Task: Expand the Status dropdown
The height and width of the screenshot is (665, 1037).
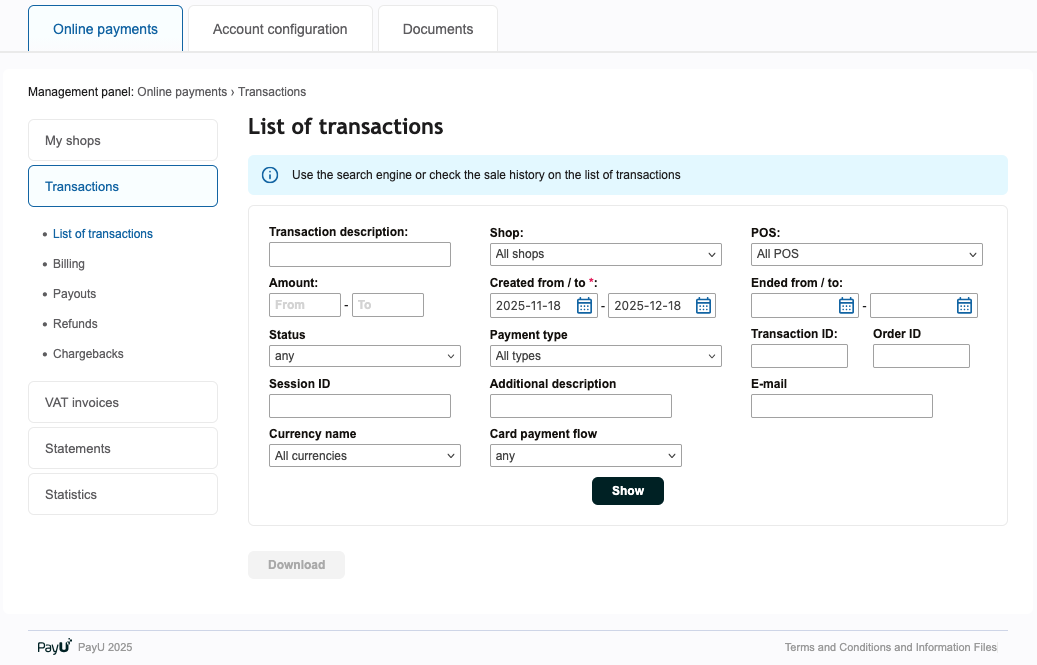Action: (364, 357)
